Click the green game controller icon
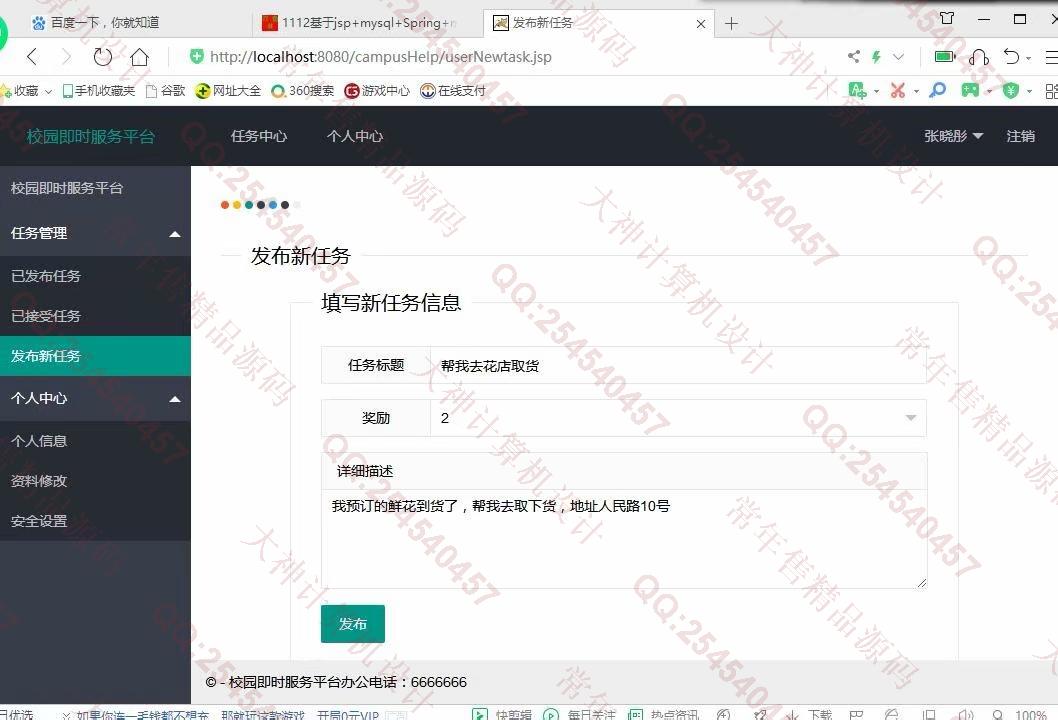The width and height of the screenshot is (1058, 720). point(970,90)
